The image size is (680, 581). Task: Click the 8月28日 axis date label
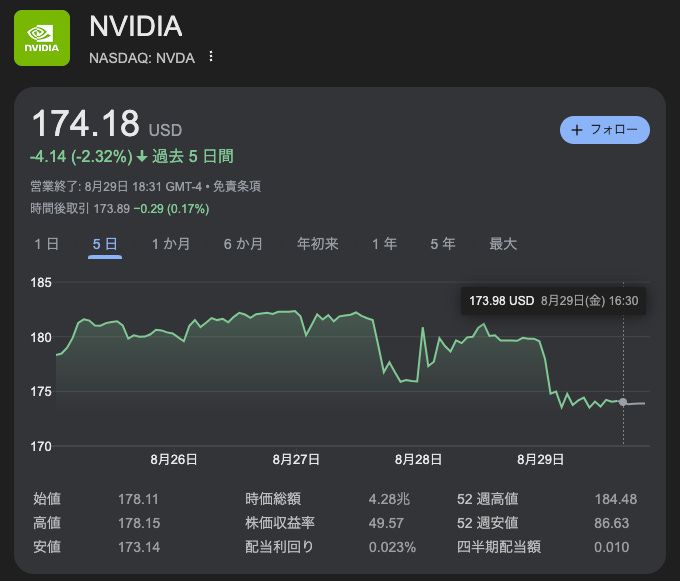[x=418, y=460]
